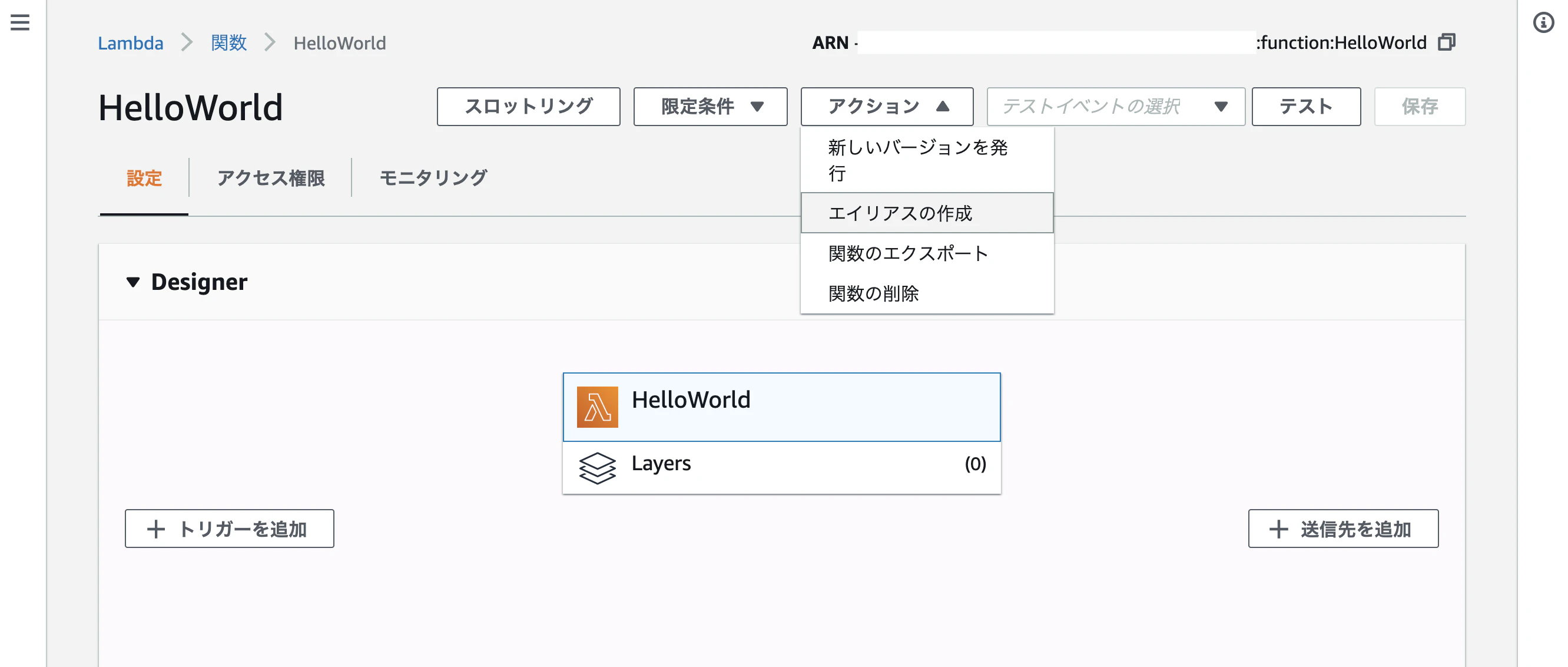Click the info circle icon

(x=1543, y=22)
